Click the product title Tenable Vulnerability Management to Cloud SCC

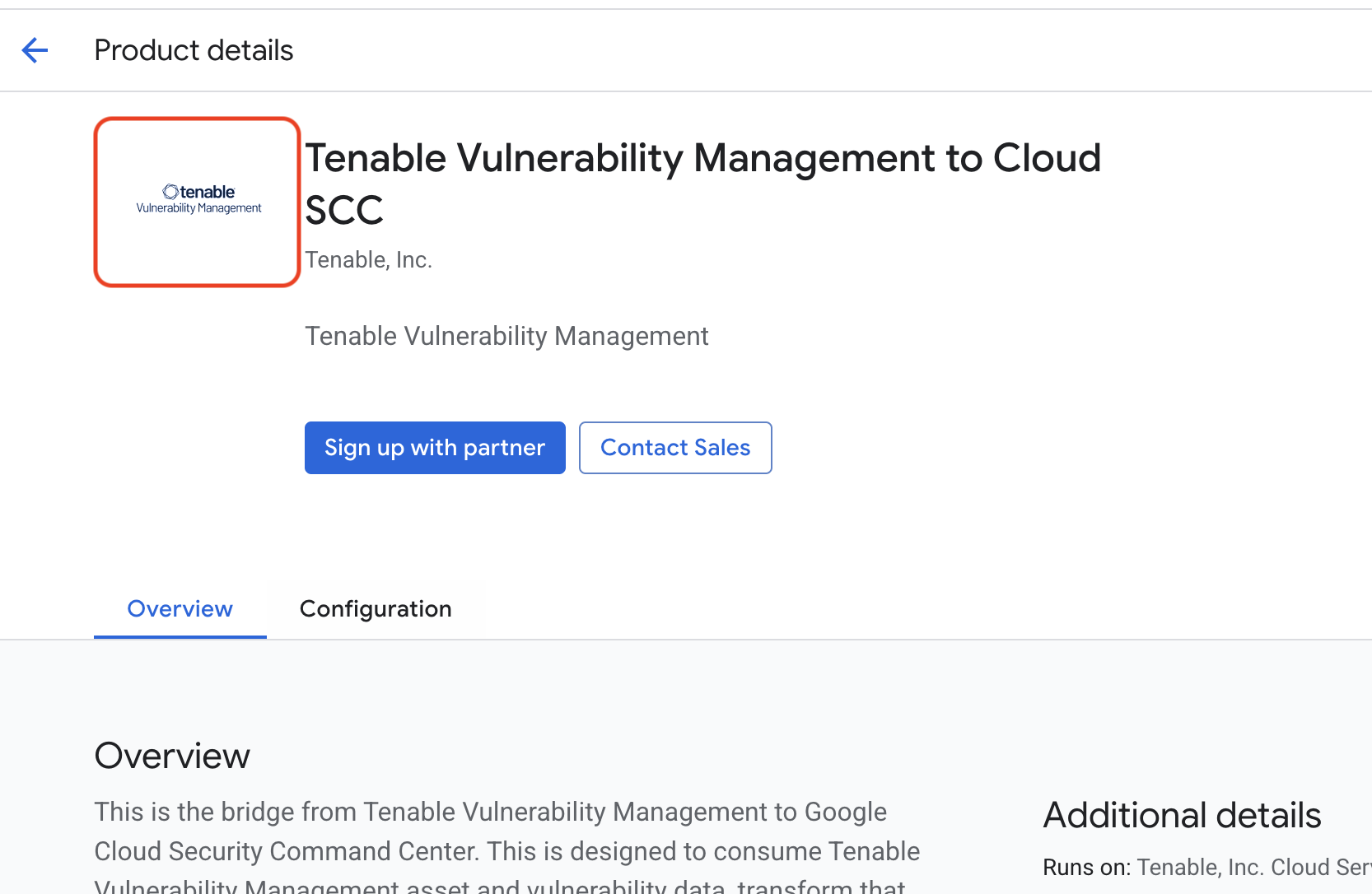click(x=702, y=184)
